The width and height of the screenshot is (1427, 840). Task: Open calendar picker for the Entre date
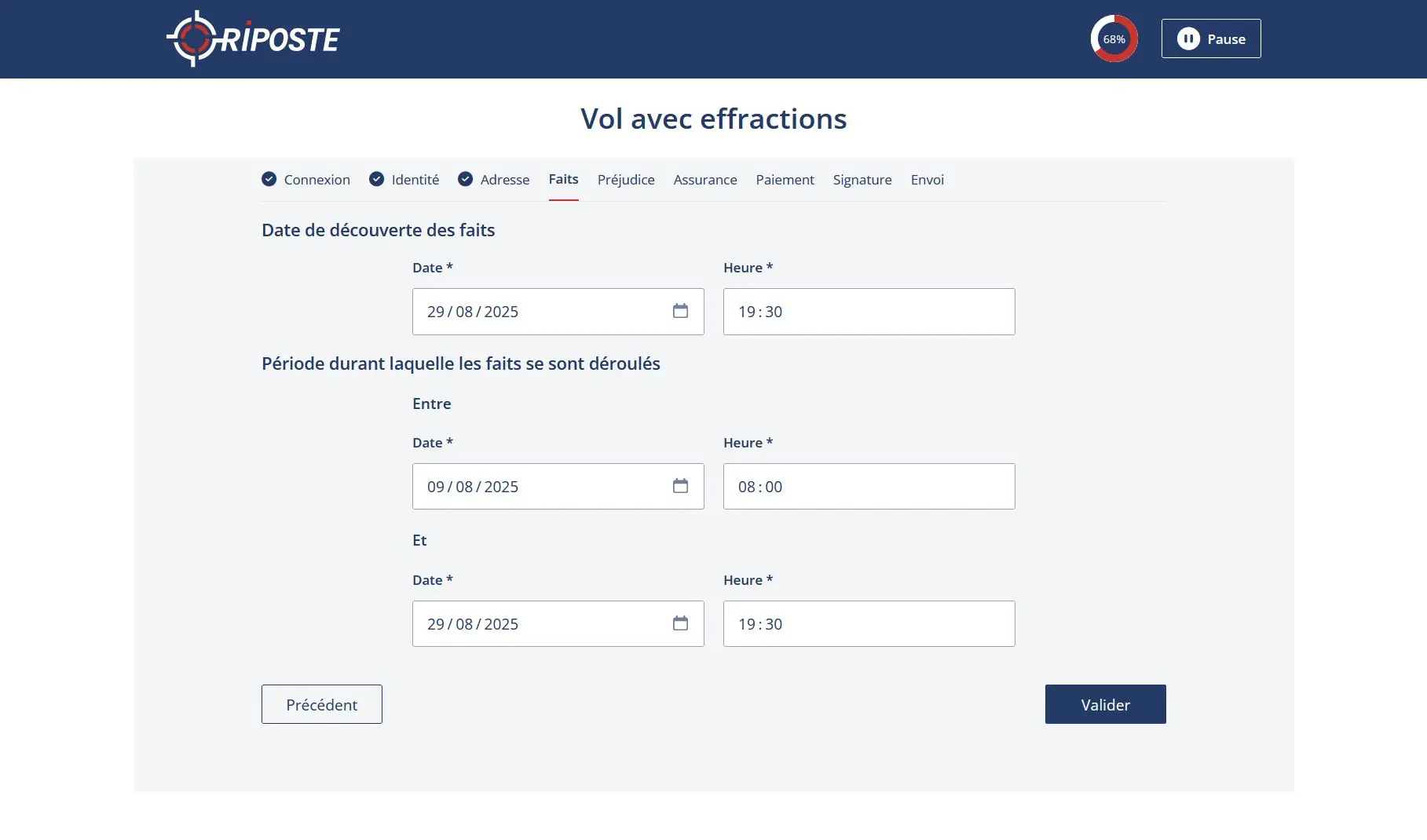680,486
